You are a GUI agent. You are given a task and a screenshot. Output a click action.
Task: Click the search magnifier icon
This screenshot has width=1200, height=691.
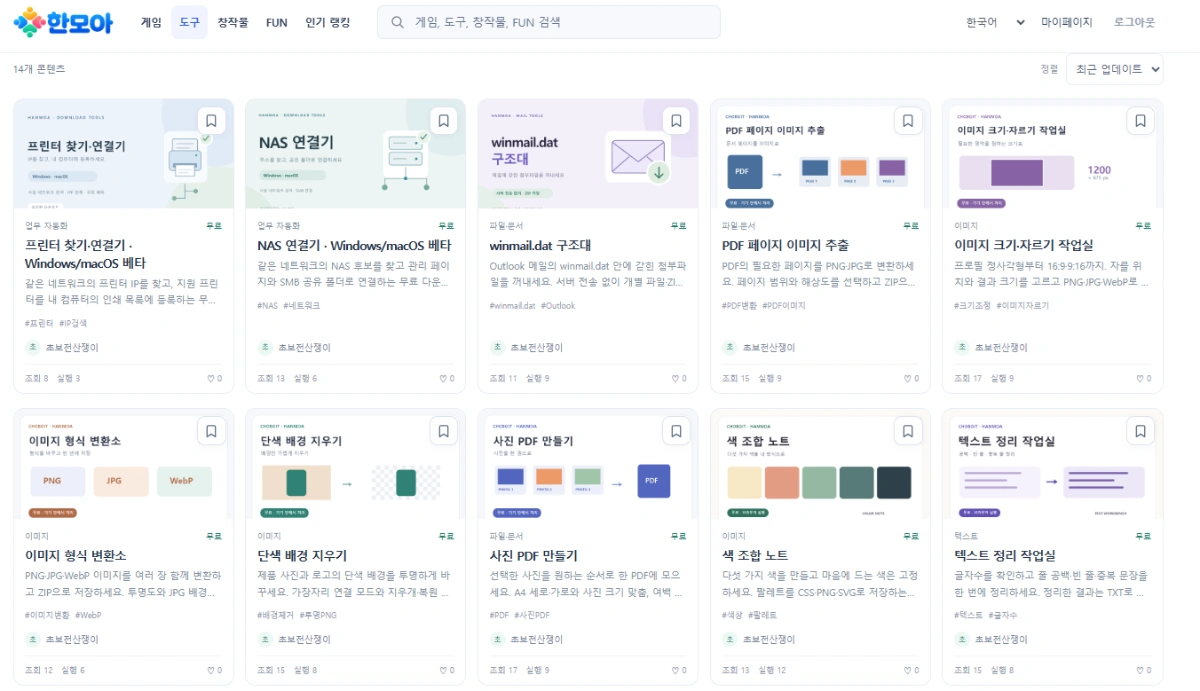point(397,22)
